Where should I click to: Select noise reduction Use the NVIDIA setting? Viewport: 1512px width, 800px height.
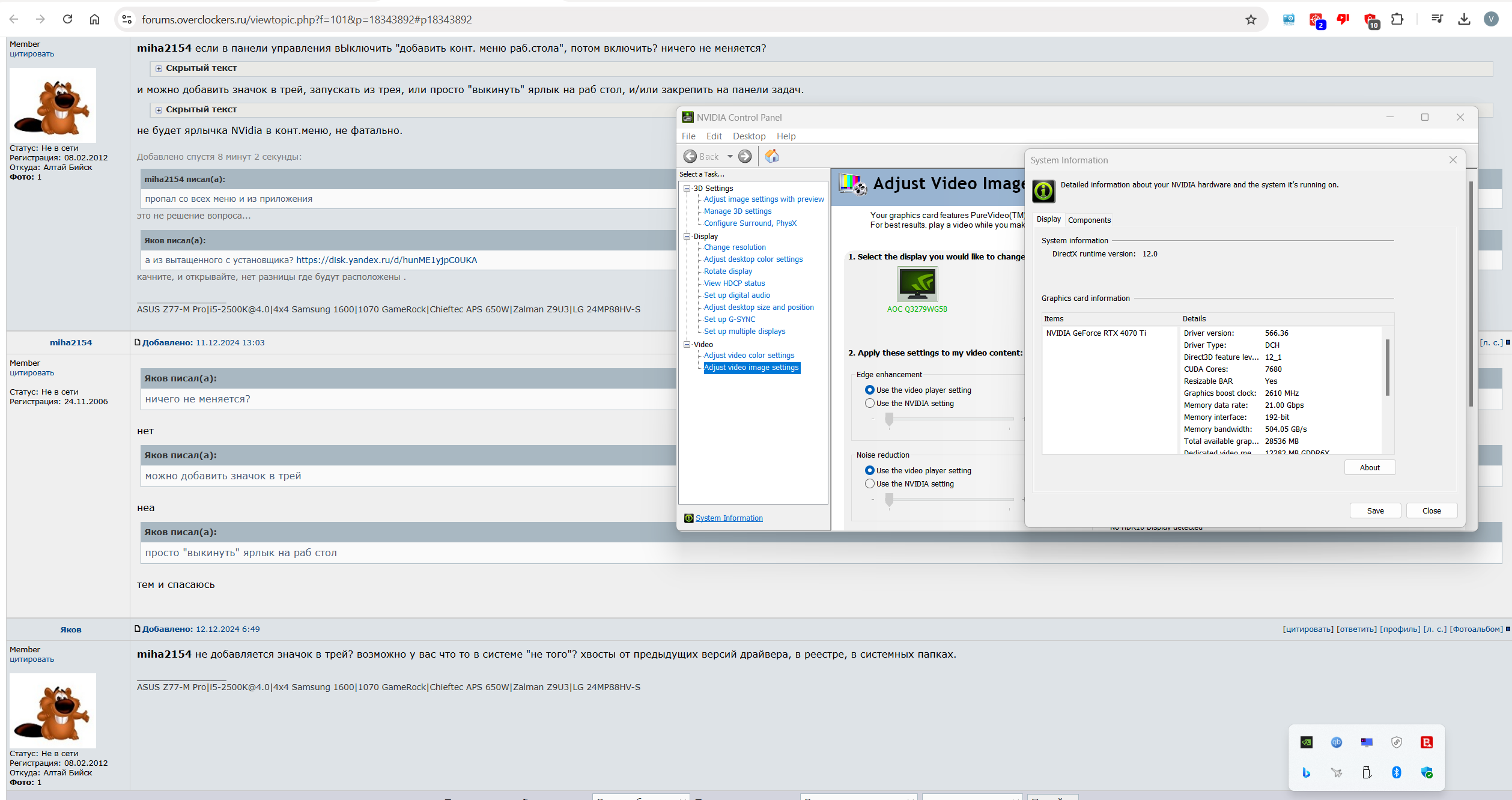pos(870,484)
